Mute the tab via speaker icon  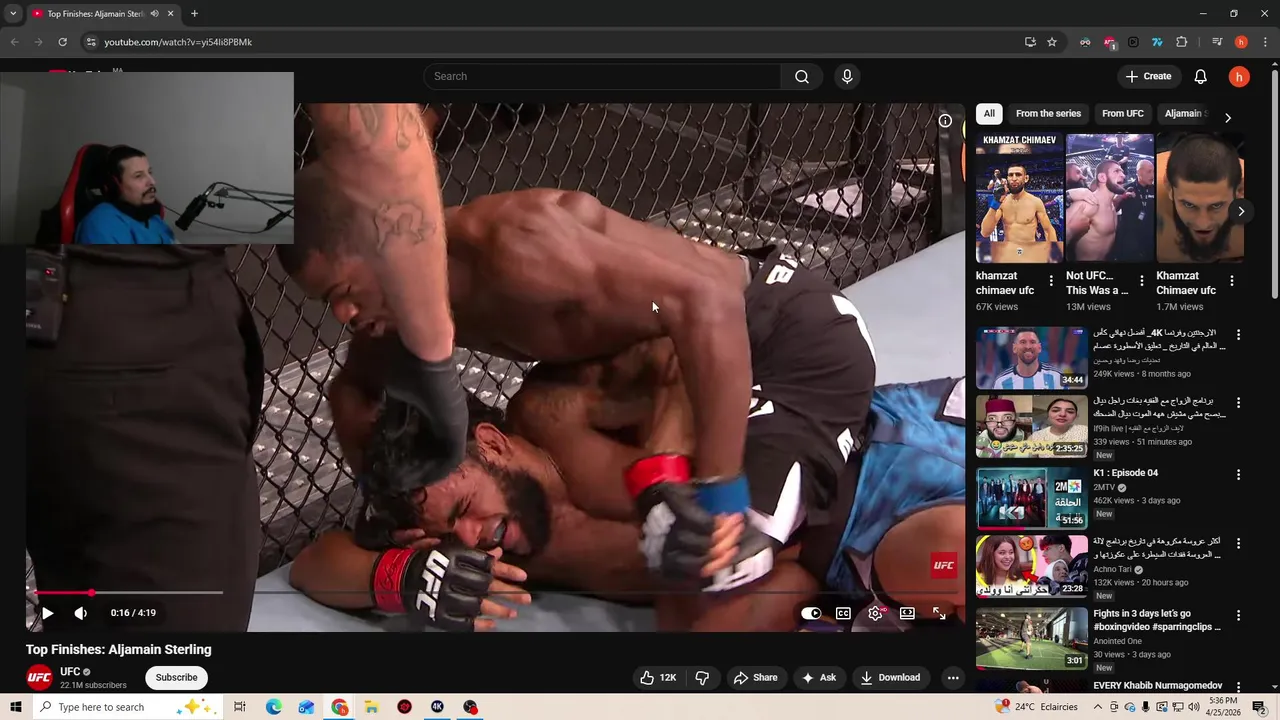[x=154, y=14]
